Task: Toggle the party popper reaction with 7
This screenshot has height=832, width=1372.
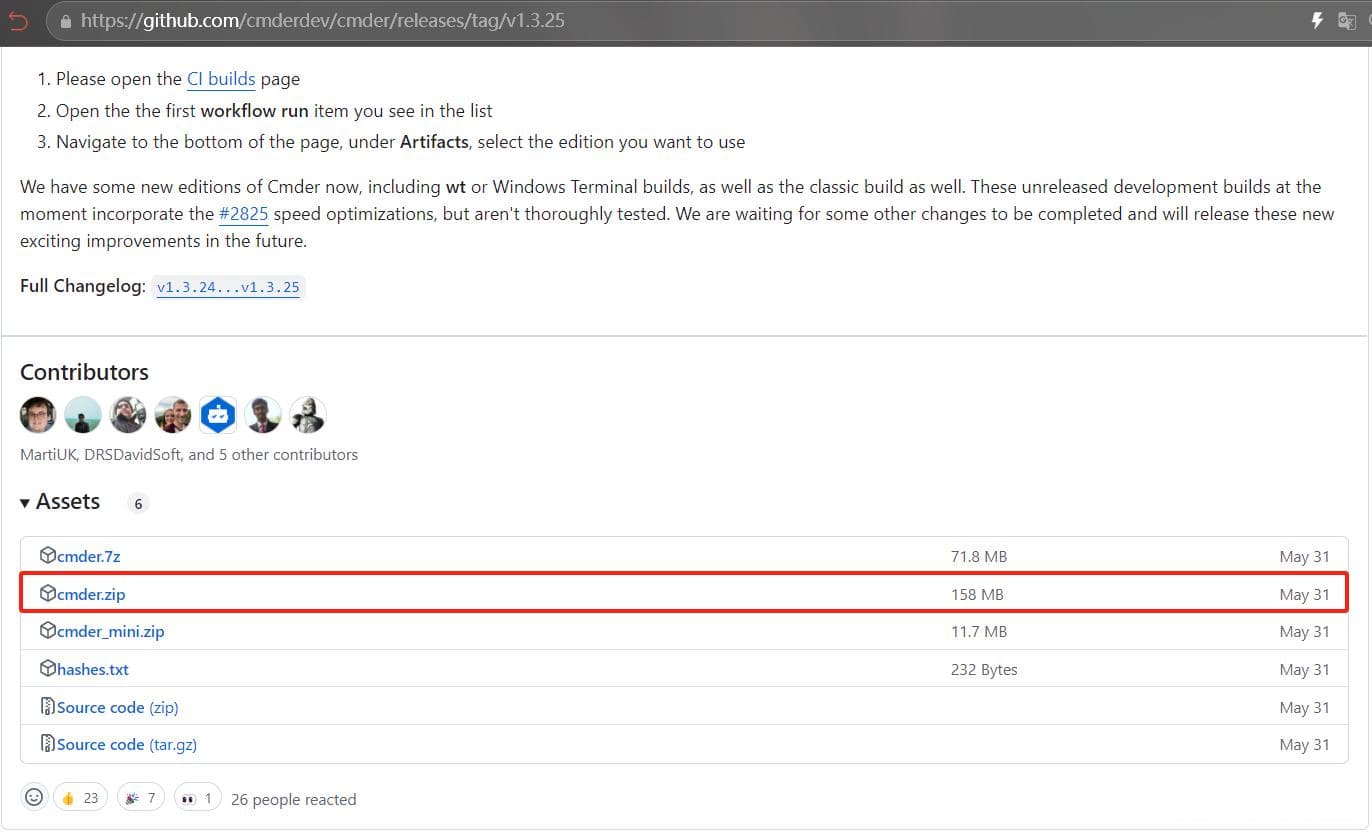Action: 141,798
